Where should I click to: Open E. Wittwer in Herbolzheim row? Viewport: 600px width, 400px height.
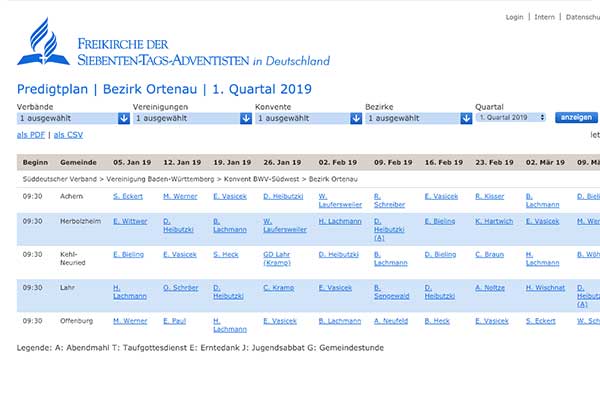(130, 221)
